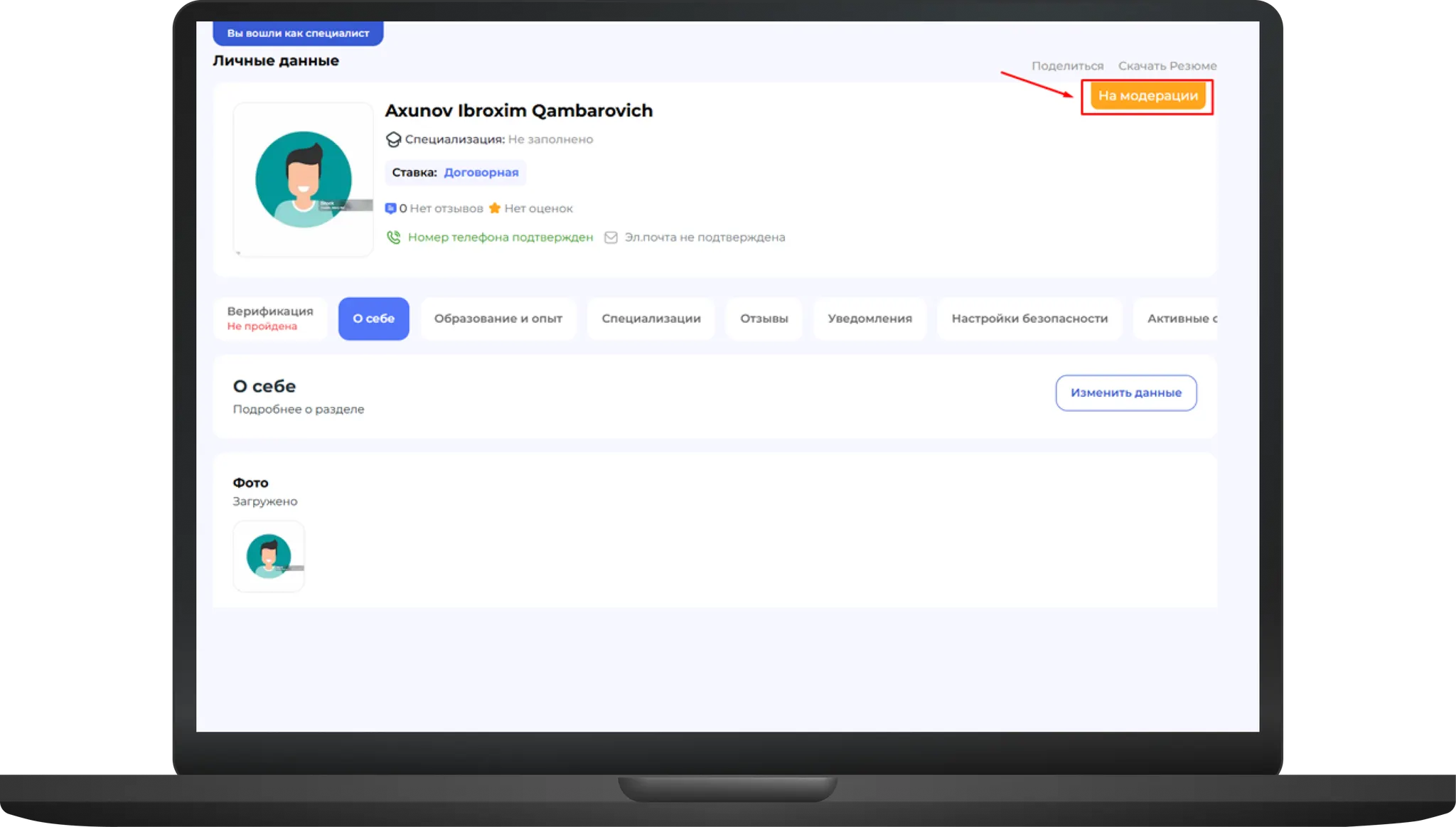1456x827 pixels.
Task: Open the Специализации tab
Action: pyautogui.click(x=651, y=319)
